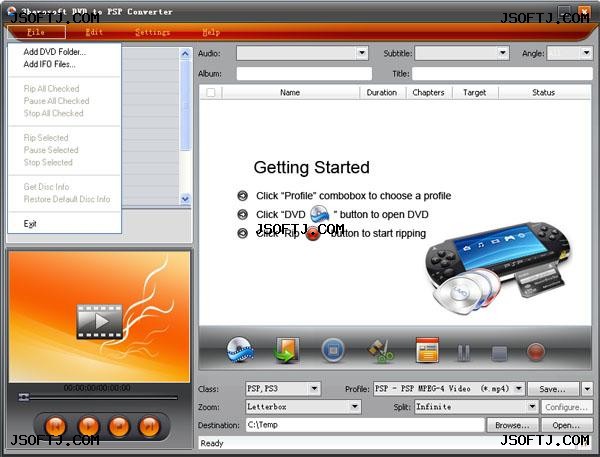
Task: Open the Settings menu
Action: pyautogui.click(x=152, y=32)
